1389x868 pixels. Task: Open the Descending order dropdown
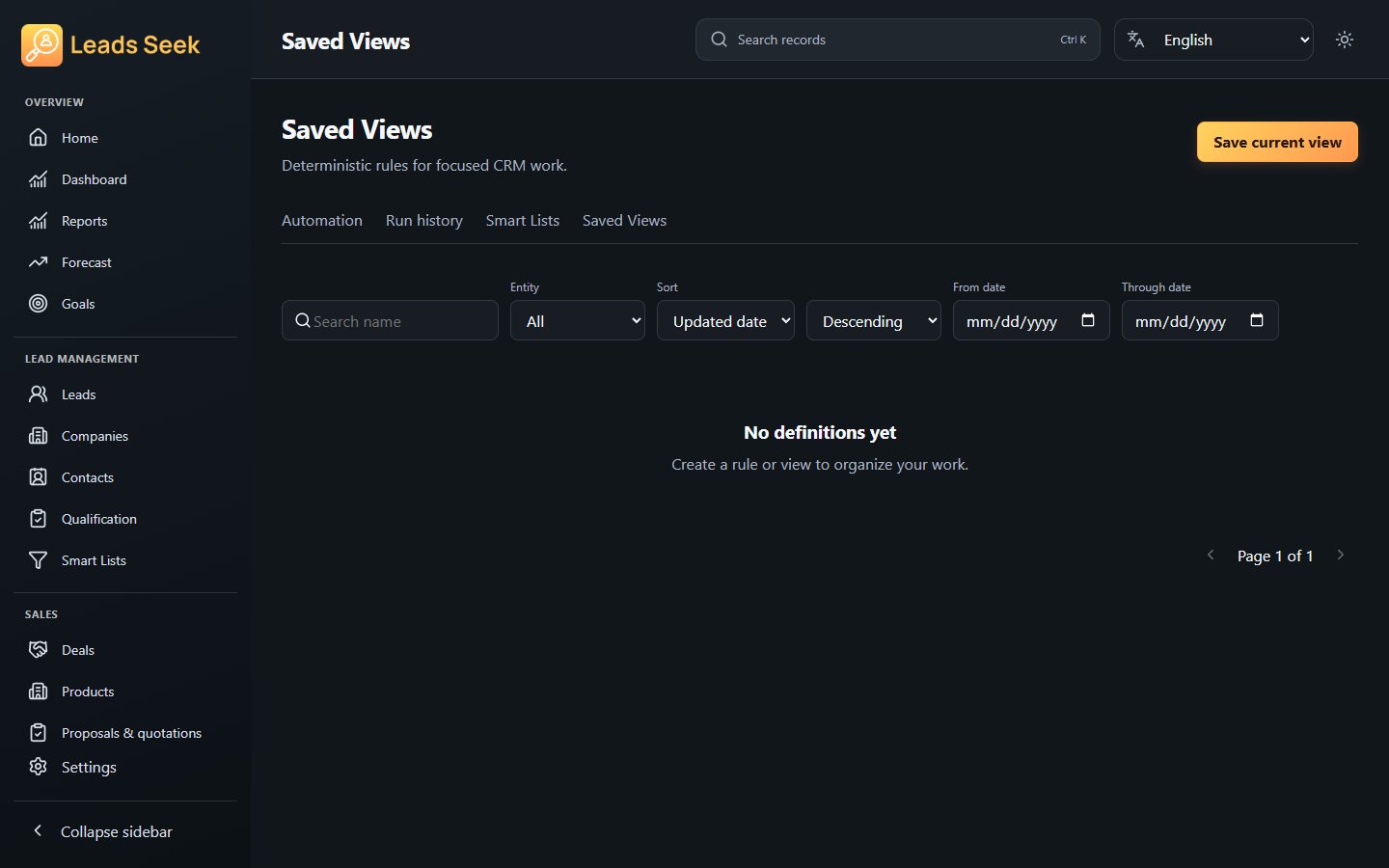click(874, 320)
